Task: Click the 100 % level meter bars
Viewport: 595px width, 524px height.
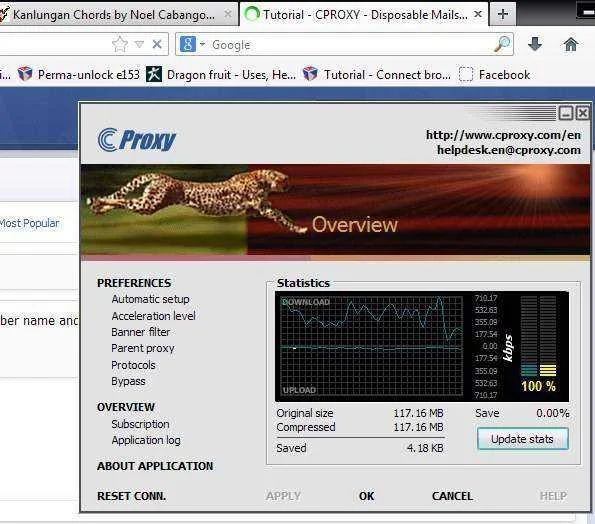Action: pos(538,336)
